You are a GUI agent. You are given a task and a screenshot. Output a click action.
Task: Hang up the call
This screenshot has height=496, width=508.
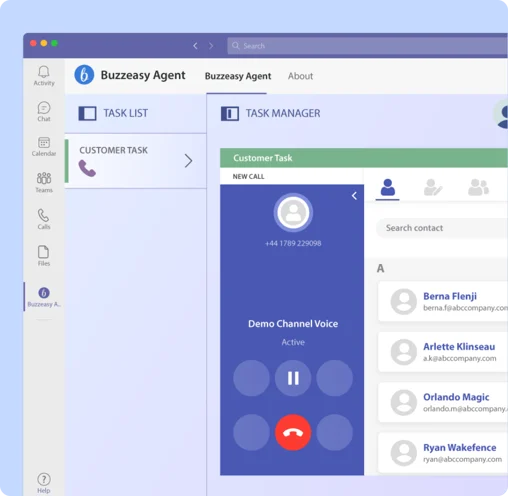point(293,432)
